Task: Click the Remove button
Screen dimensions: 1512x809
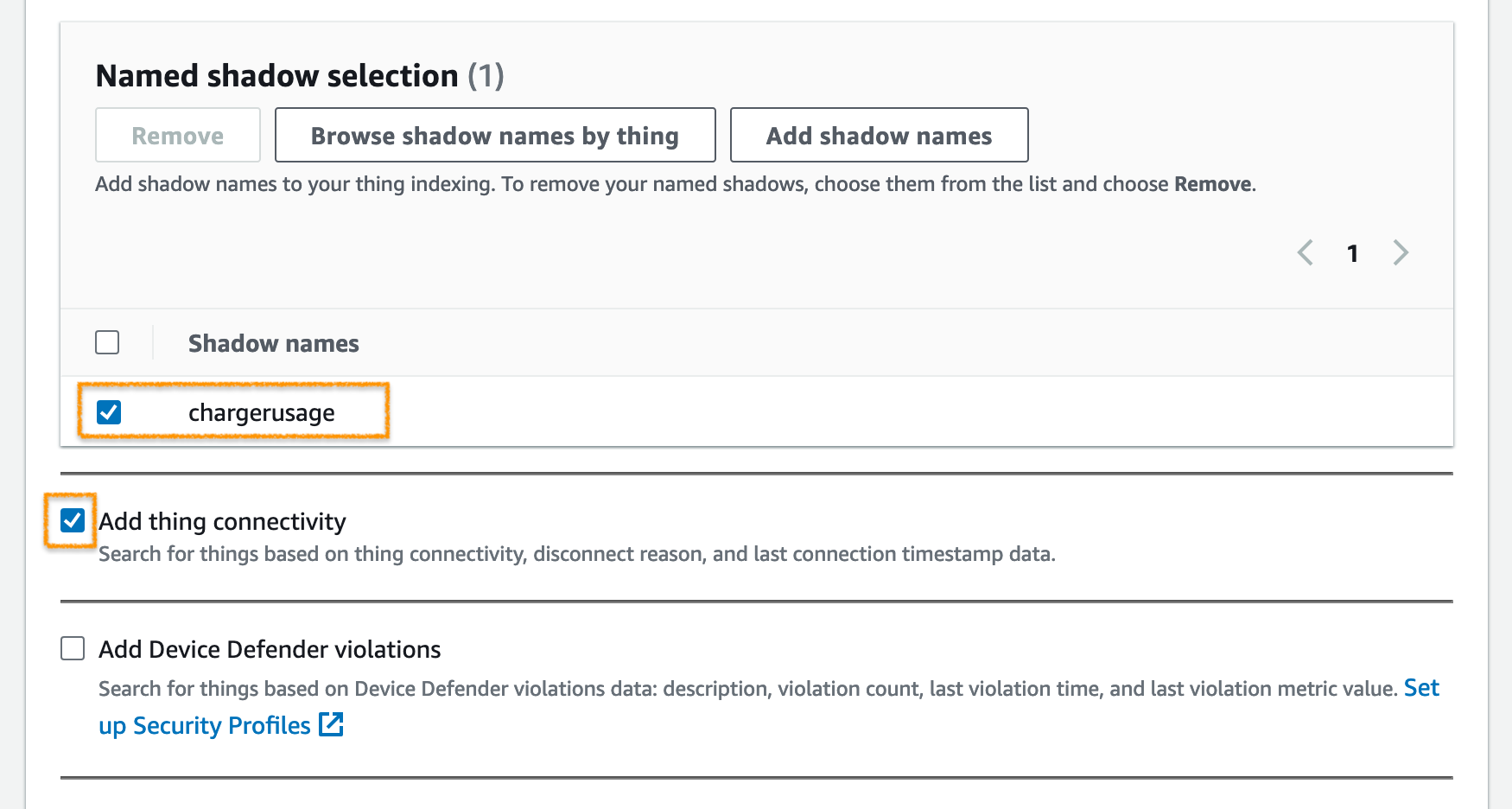Action: (177, 136)
